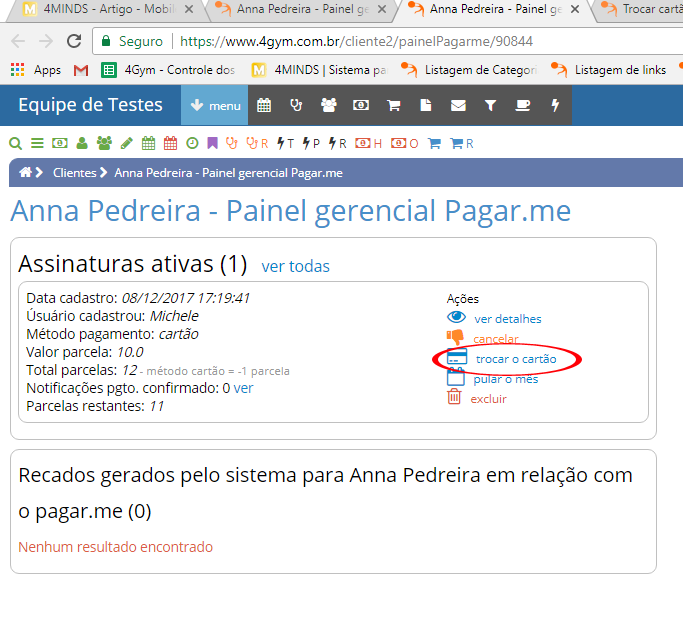Click the 'ver detalhes' action link
The image size is (683, 618).
tap(507, 319)
